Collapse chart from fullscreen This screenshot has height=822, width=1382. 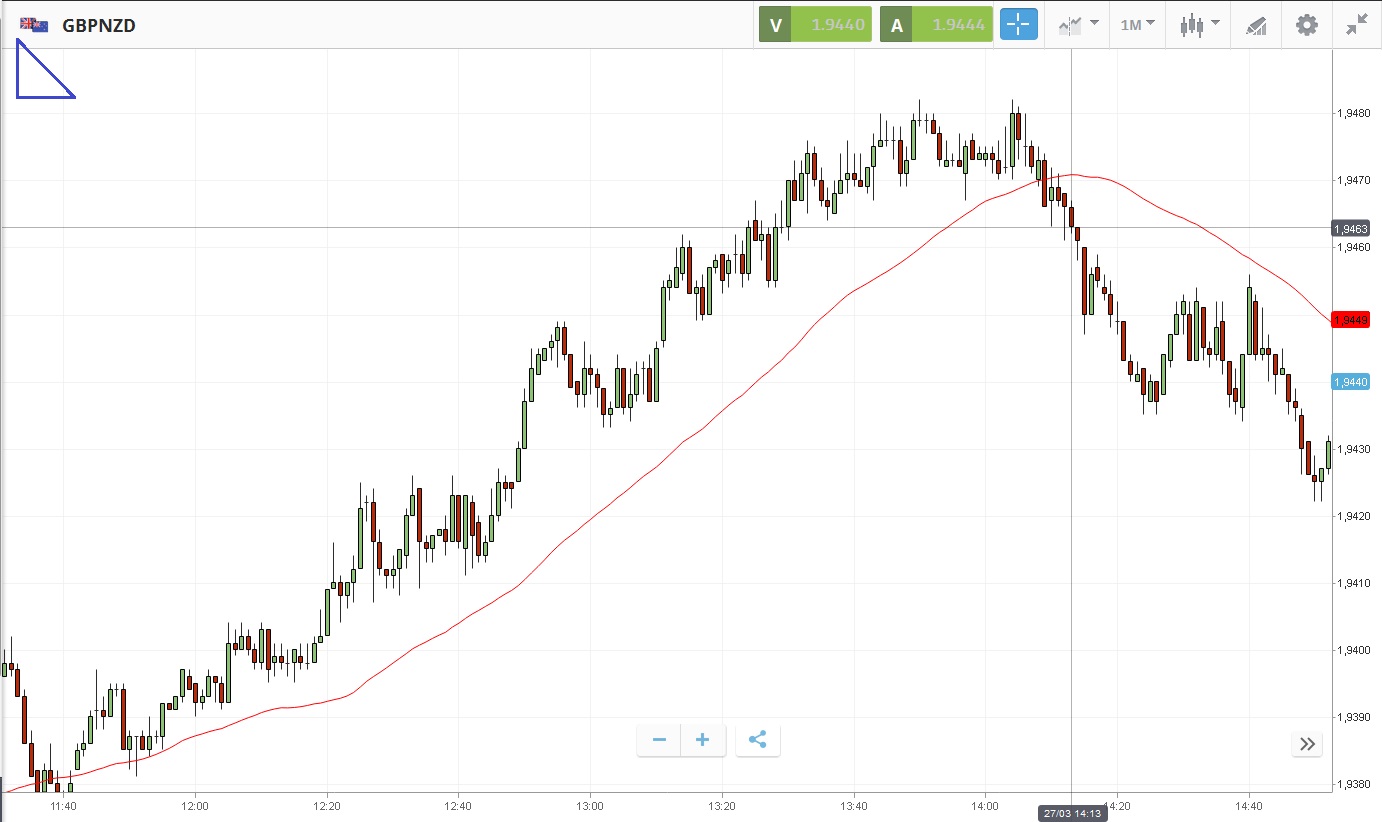click(x=1356, y=25)
